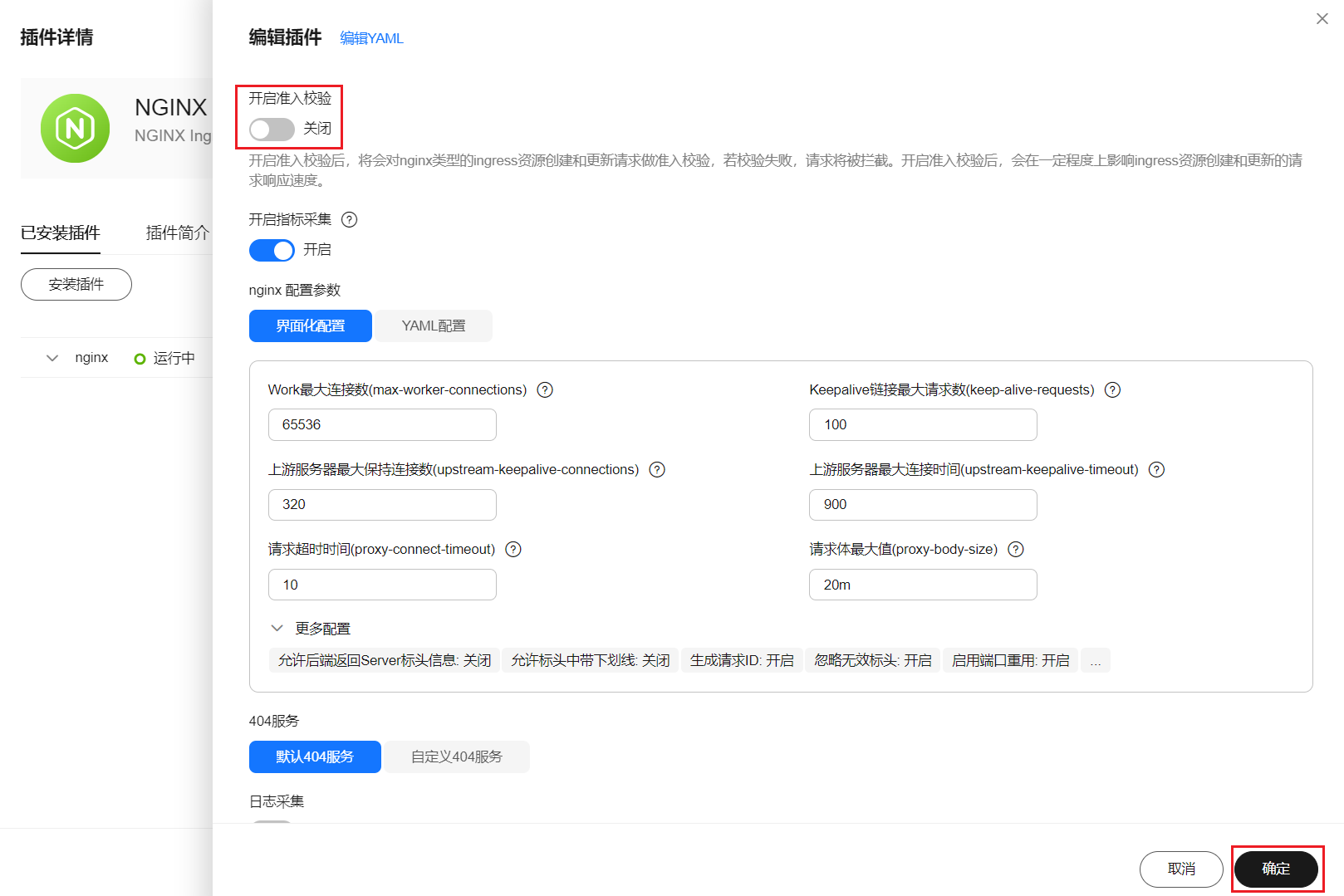Viewport: 1344px width, 896px height.
Task: Edit the max-worker-connections field 65536
Action: 382,425
